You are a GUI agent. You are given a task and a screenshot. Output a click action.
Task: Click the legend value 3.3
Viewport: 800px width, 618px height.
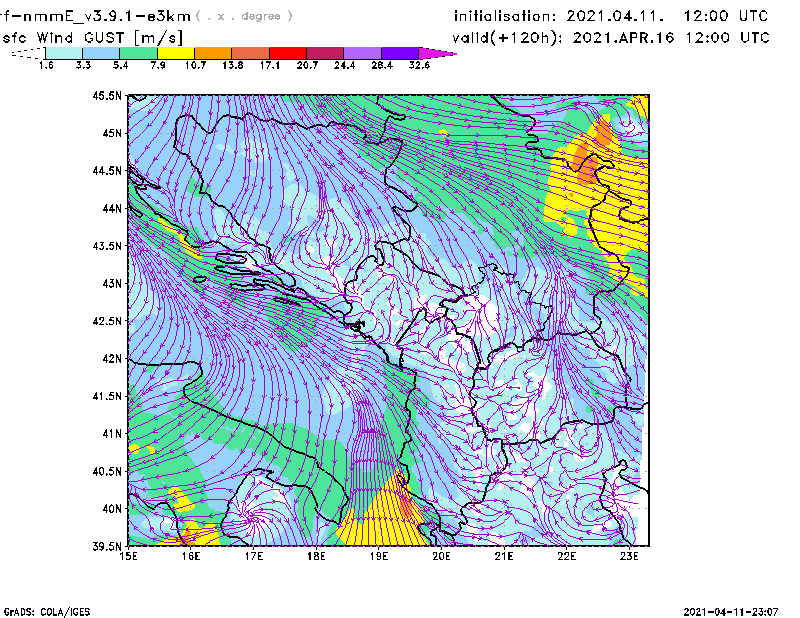tap(83, 65)
